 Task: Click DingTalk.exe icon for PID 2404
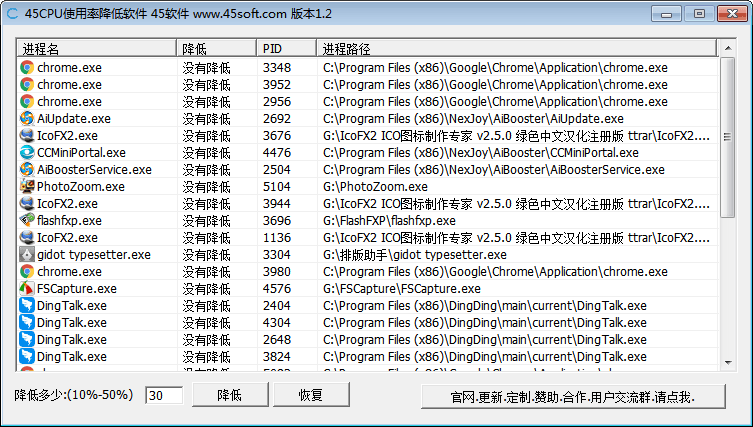point(27,306)
